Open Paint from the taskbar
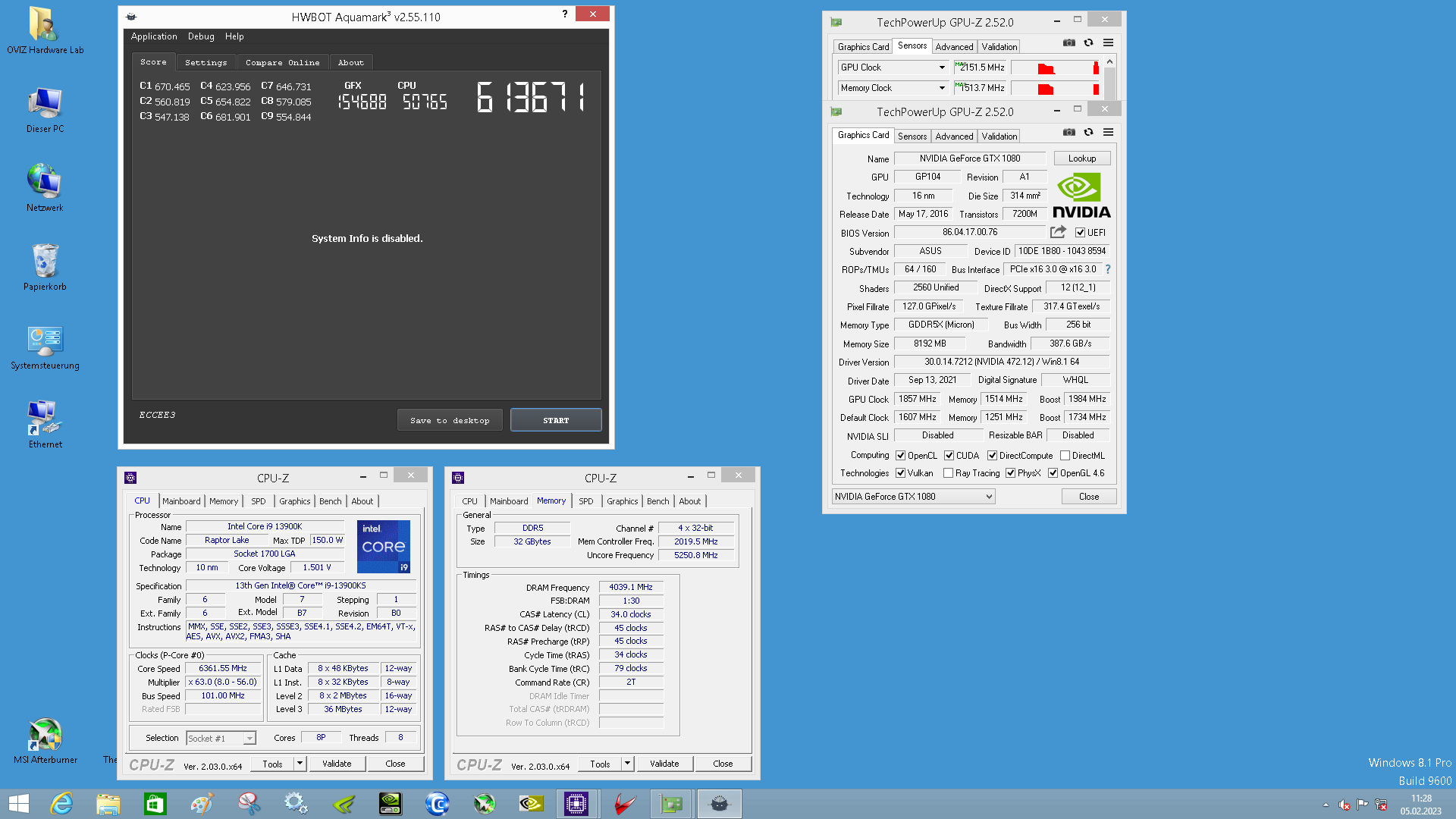 (x=202, y=804)
